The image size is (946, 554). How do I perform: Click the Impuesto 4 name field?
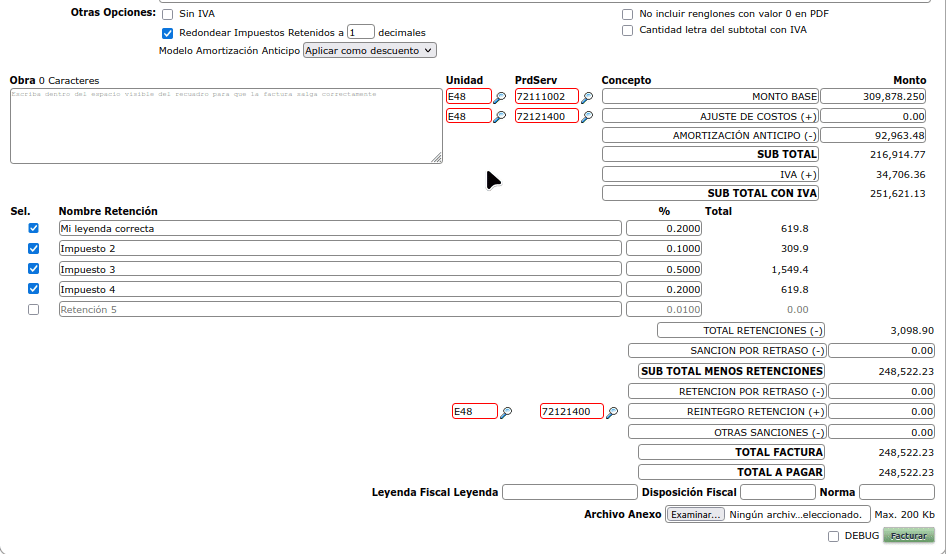(x=340, y=289)
